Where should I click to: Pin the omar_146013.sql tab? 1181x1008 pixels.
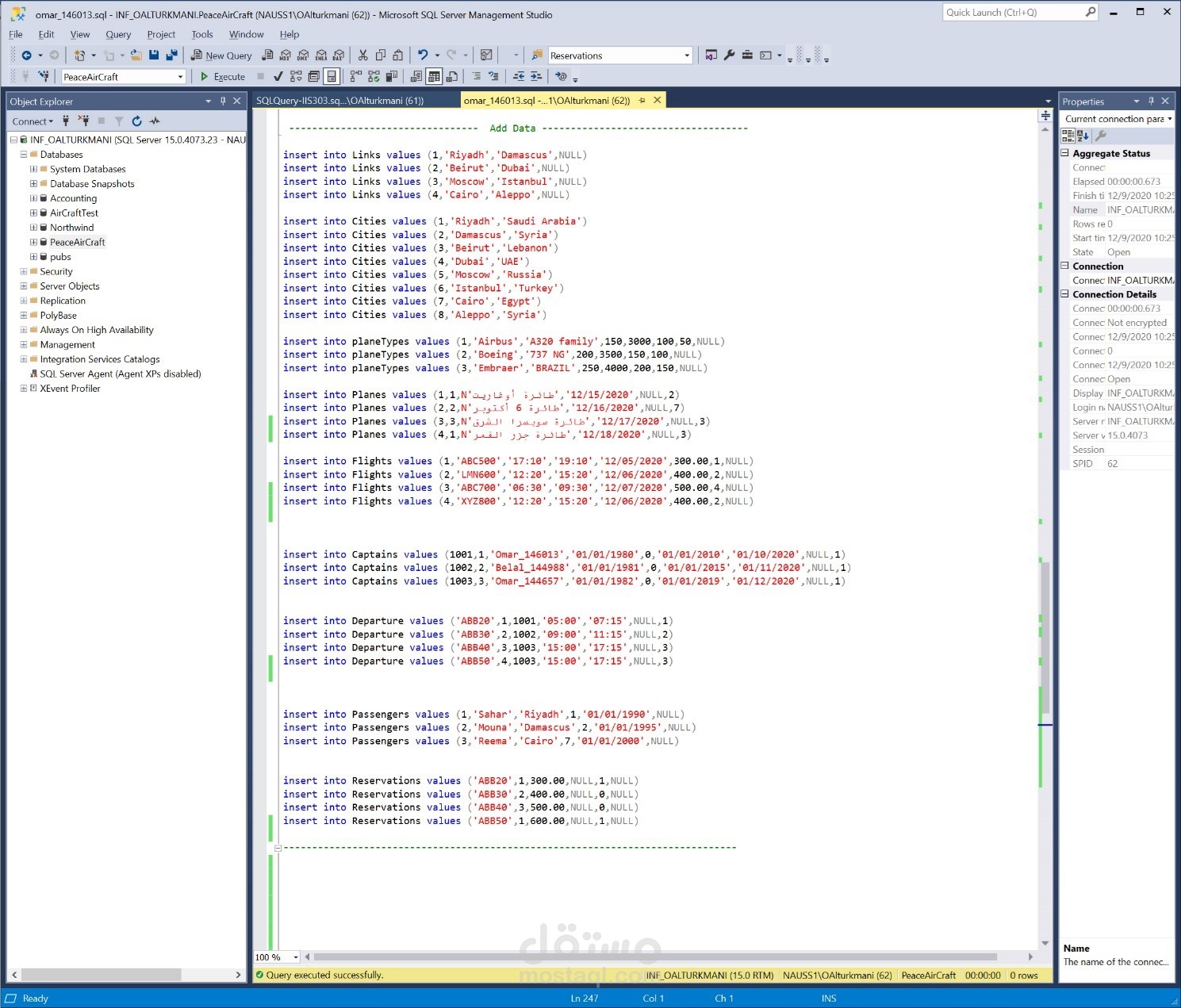coord(642,101)
